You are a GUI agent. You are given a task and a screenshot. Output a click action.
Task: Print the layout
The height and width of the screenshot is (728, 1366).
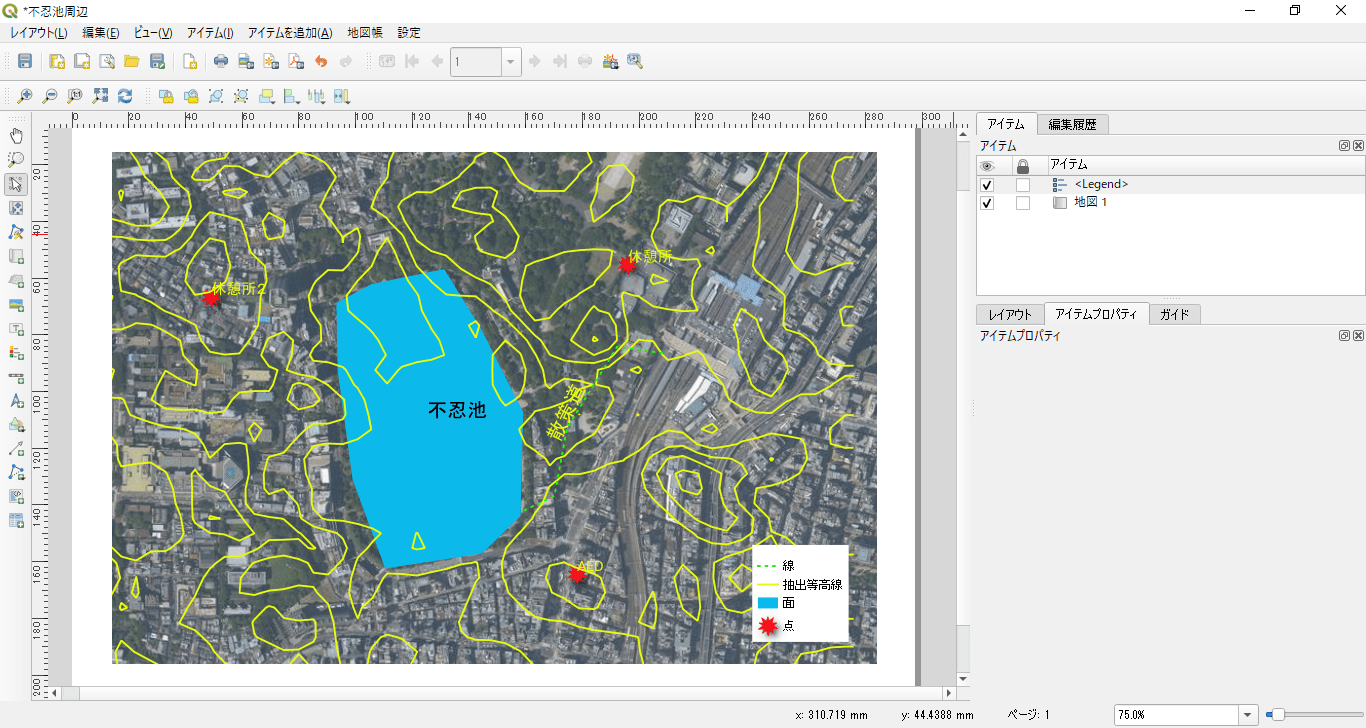[221, 62]
